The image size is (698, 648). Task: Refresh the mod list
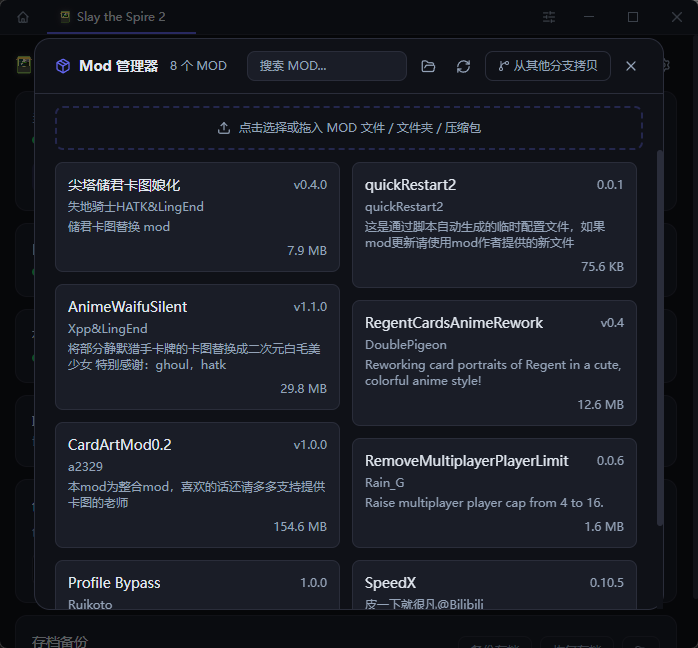point(463,66)
